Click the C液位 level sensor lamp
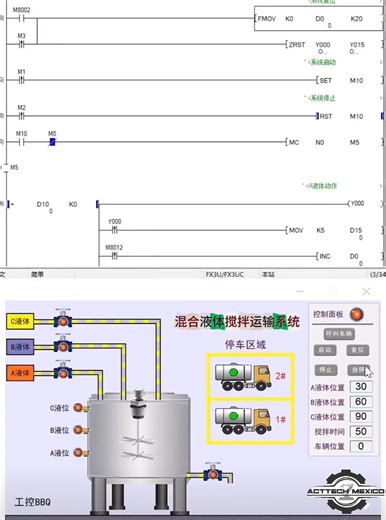 tap(78, 408)
